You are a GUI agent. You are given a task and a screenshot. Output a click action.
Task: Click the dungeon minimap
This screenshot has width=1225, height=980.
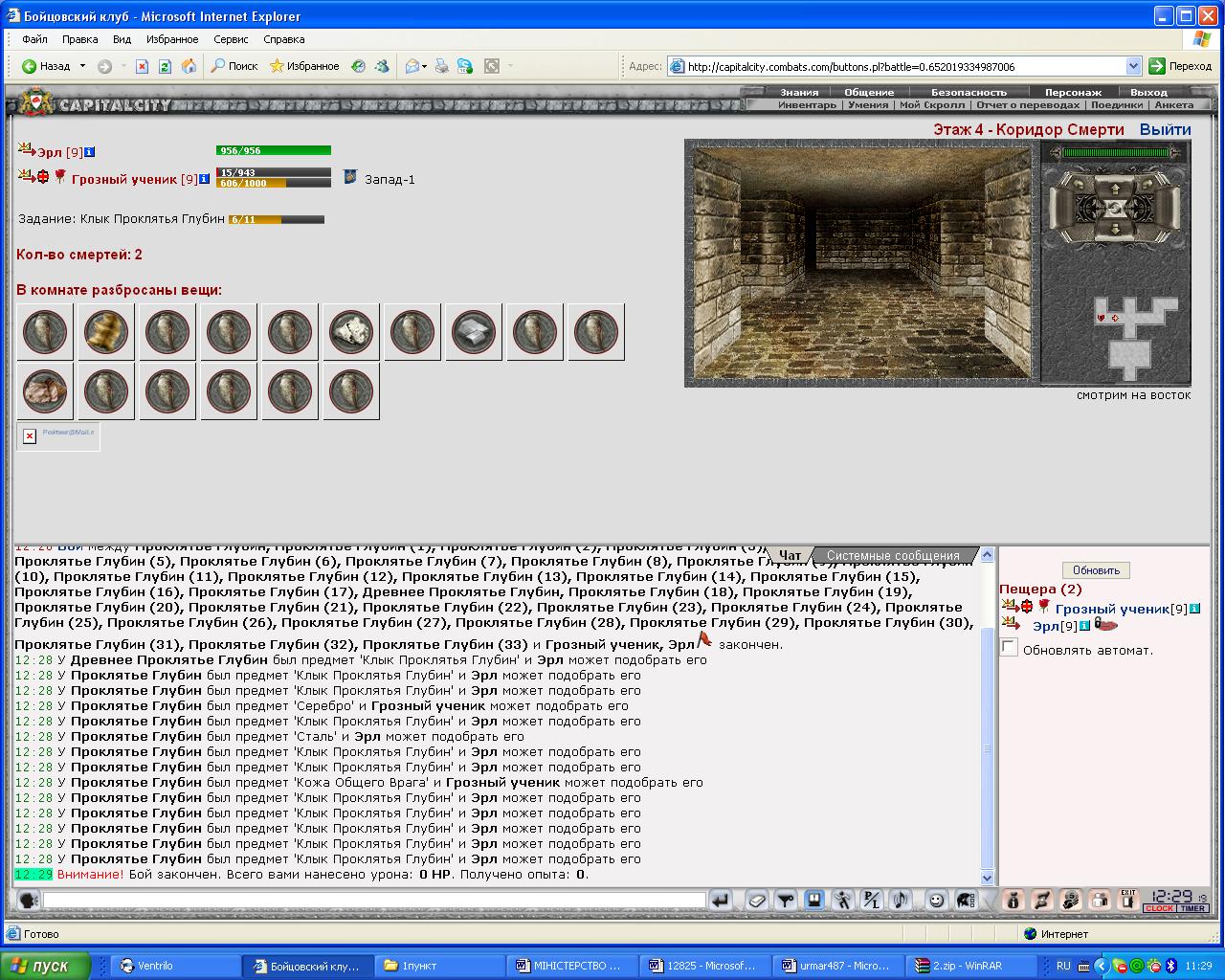coord(1135,339)
